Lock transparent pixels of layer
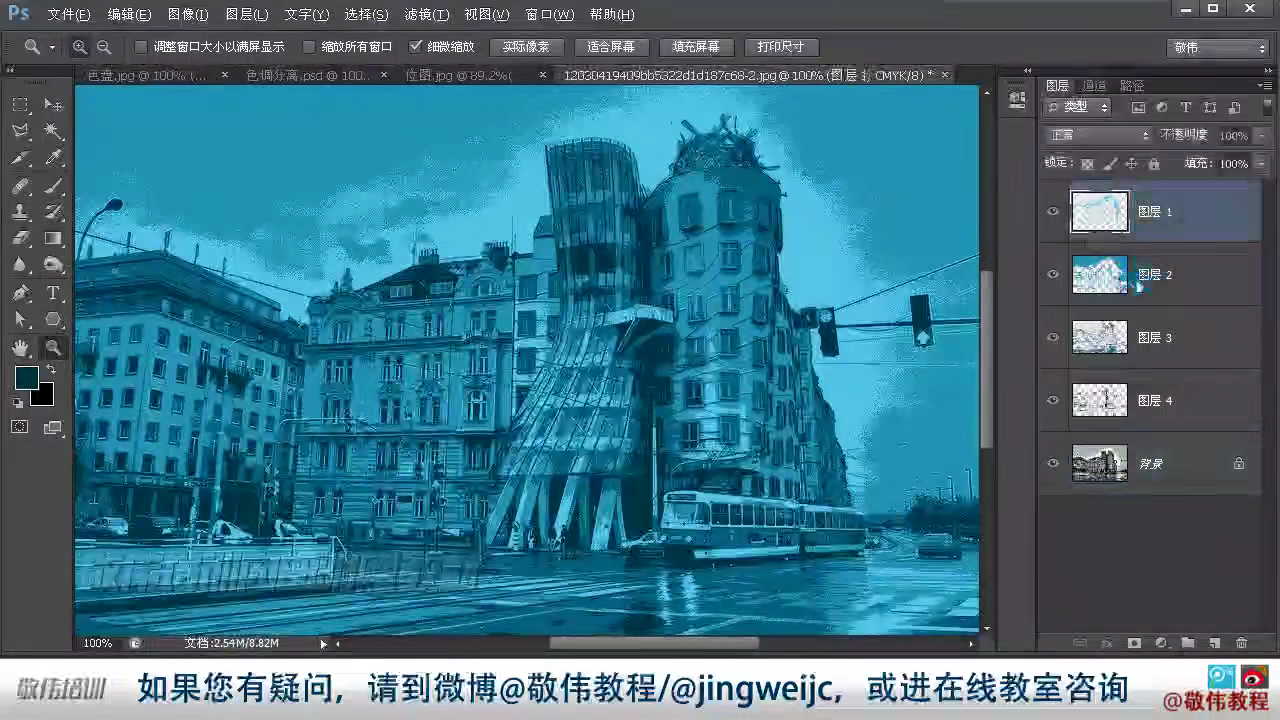The height and width of the screenshot is (720, 1280). [1087, 164]
